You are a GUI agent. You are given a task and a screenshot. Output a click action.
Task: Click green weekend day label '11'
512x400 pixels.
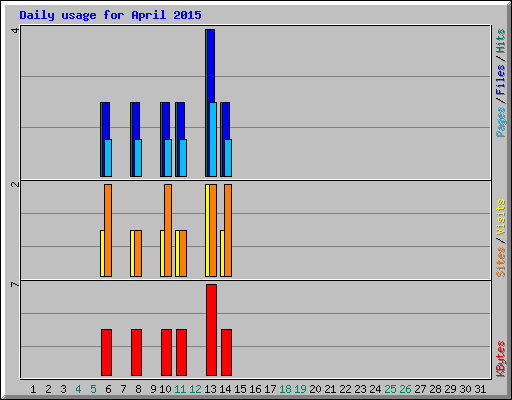click(x=180, y=389)
